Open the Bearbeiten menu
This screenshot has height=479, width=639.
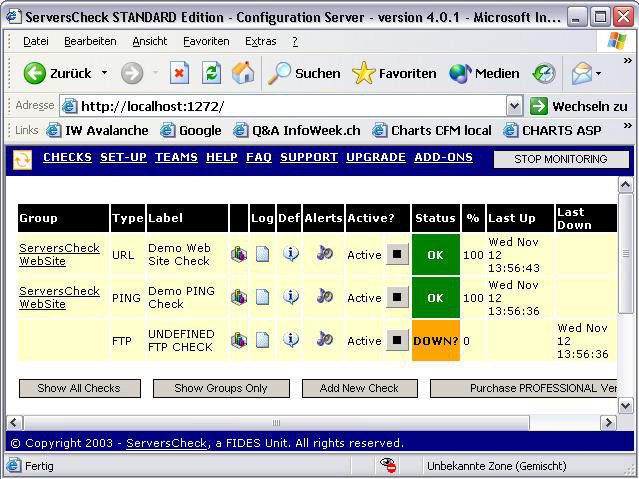[90, 41]
